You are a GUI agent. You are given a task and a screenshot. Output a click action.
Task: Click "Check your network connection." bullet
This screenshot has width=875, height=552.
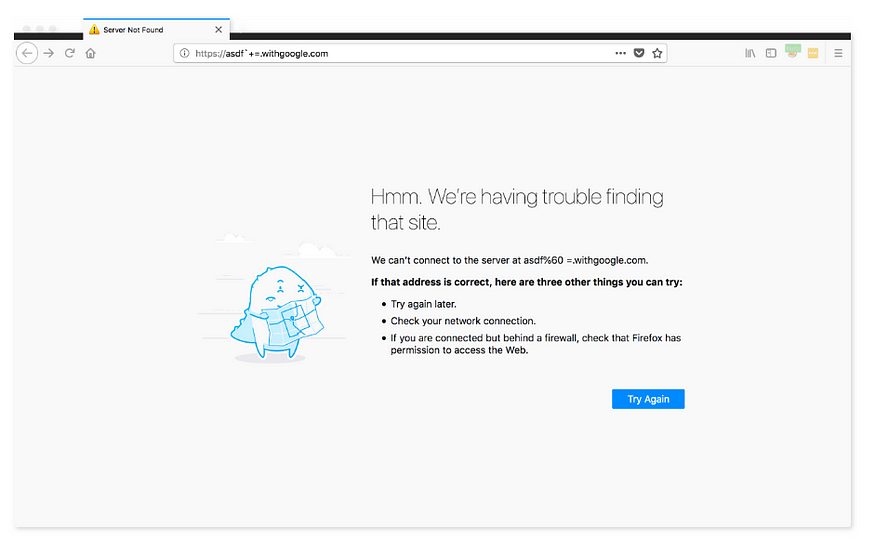(x=463, y=321)
